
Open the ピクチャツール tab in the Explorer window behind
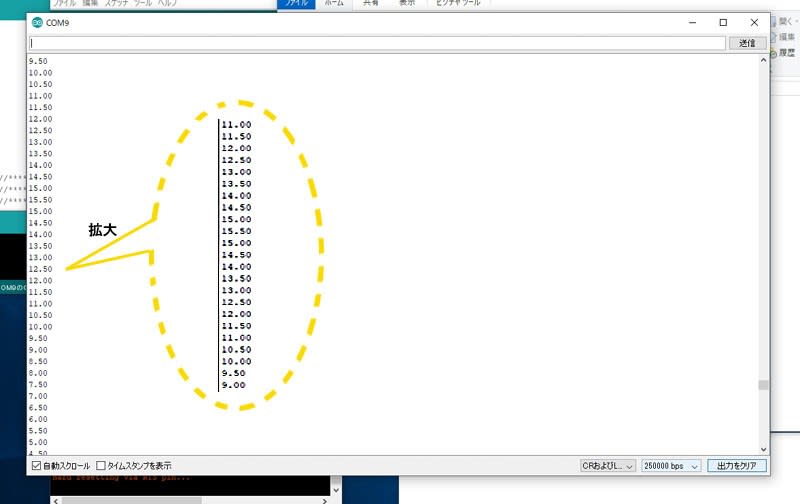pos(458,4)
